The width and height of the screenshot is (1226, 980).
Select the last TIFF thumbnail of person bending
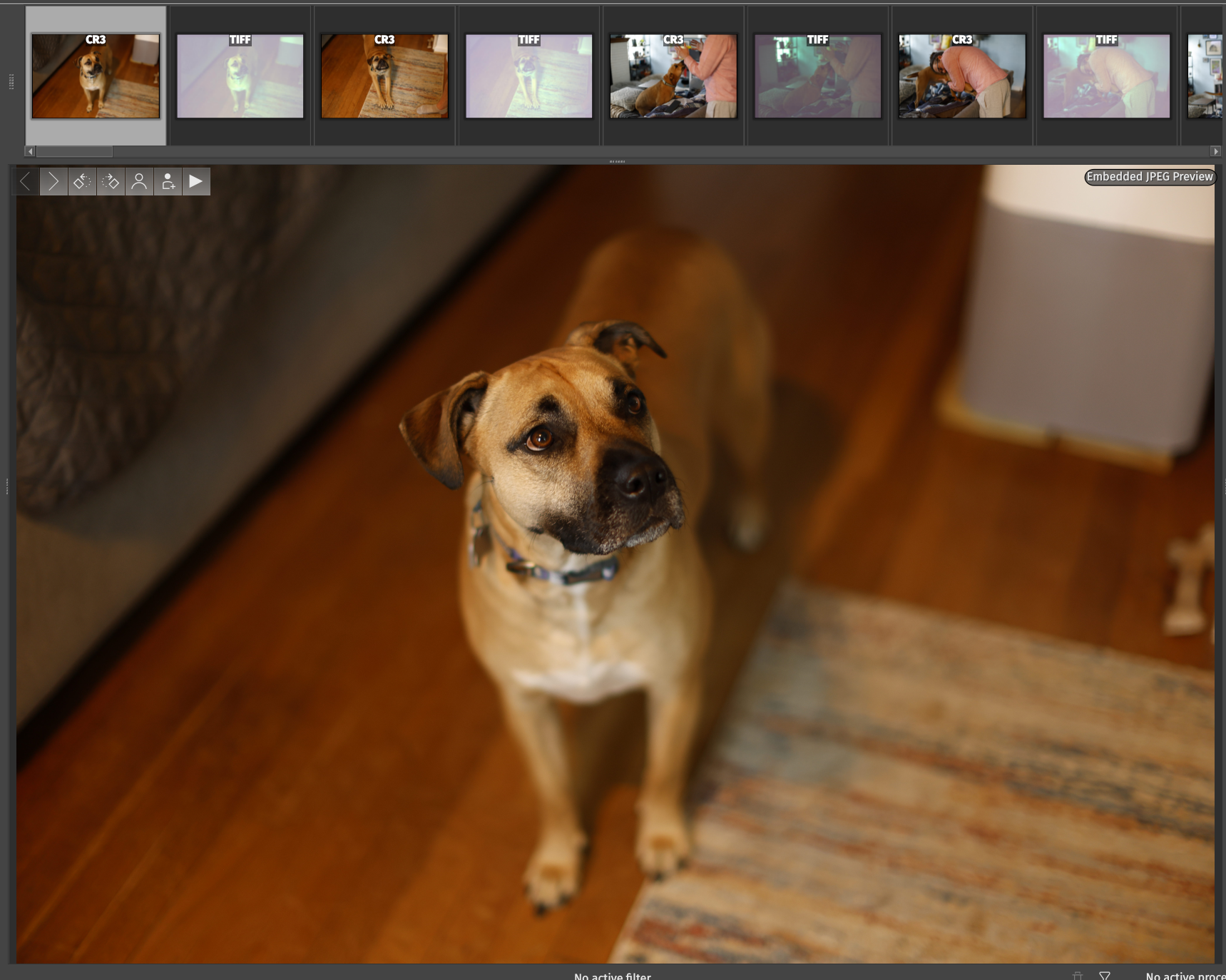1106,76
